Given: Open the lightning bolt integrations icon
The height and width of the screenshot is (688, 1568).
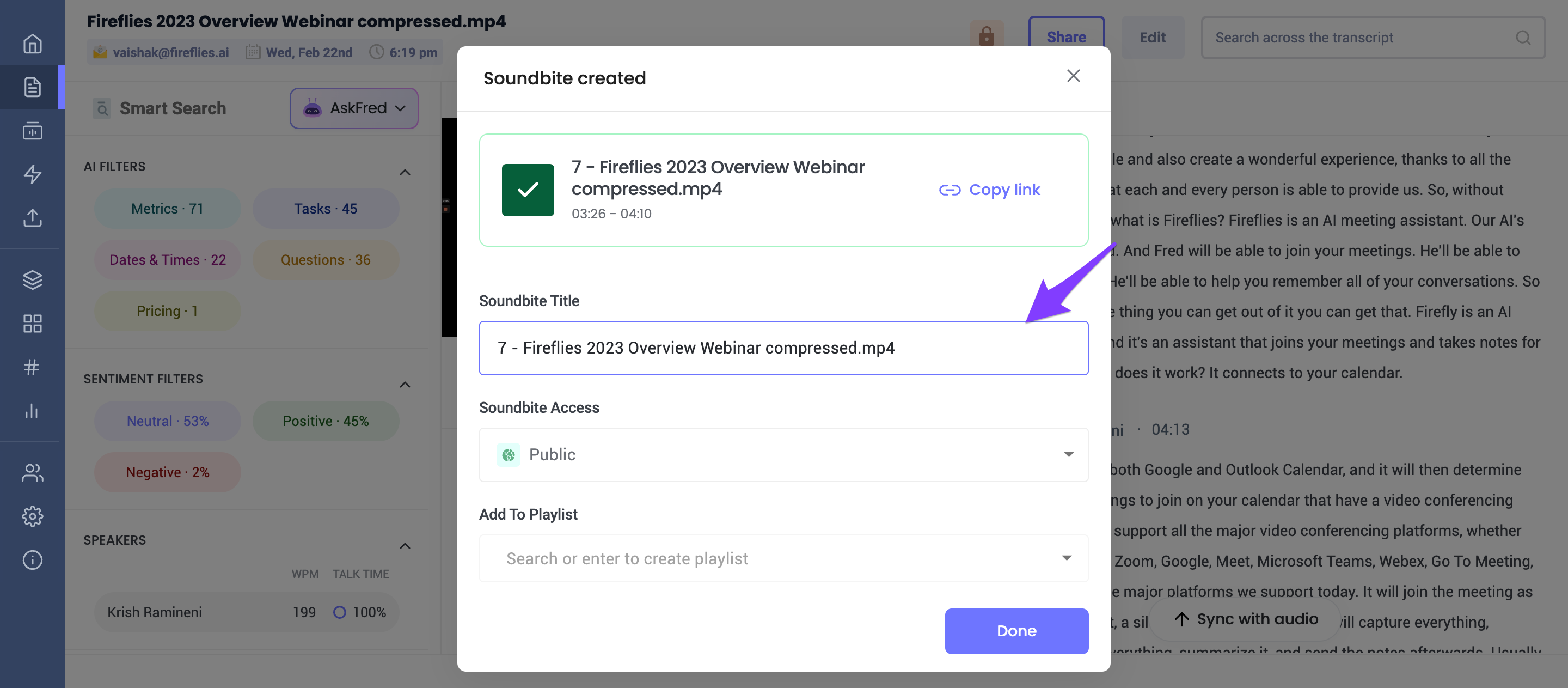Looking at the screenshot, I should pos(32,174).
